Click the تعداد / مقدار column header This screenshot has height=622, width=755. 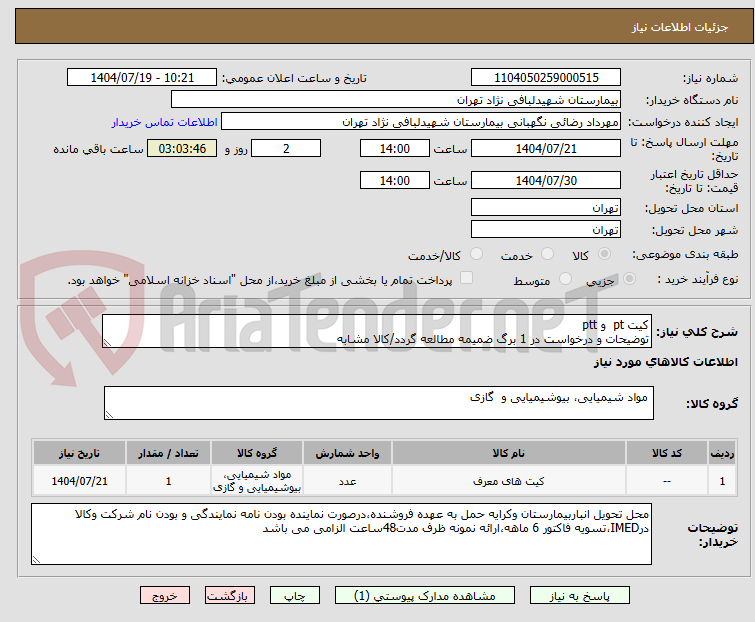point(168,453)
